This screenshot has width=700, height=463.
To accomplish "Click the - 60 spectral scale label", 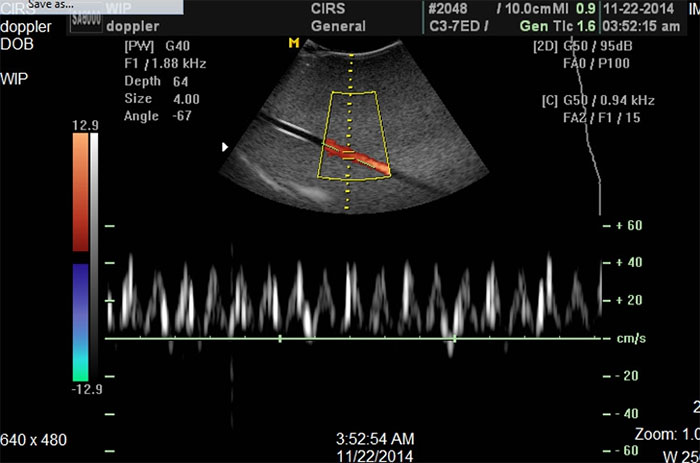I will tap(627, 450).
